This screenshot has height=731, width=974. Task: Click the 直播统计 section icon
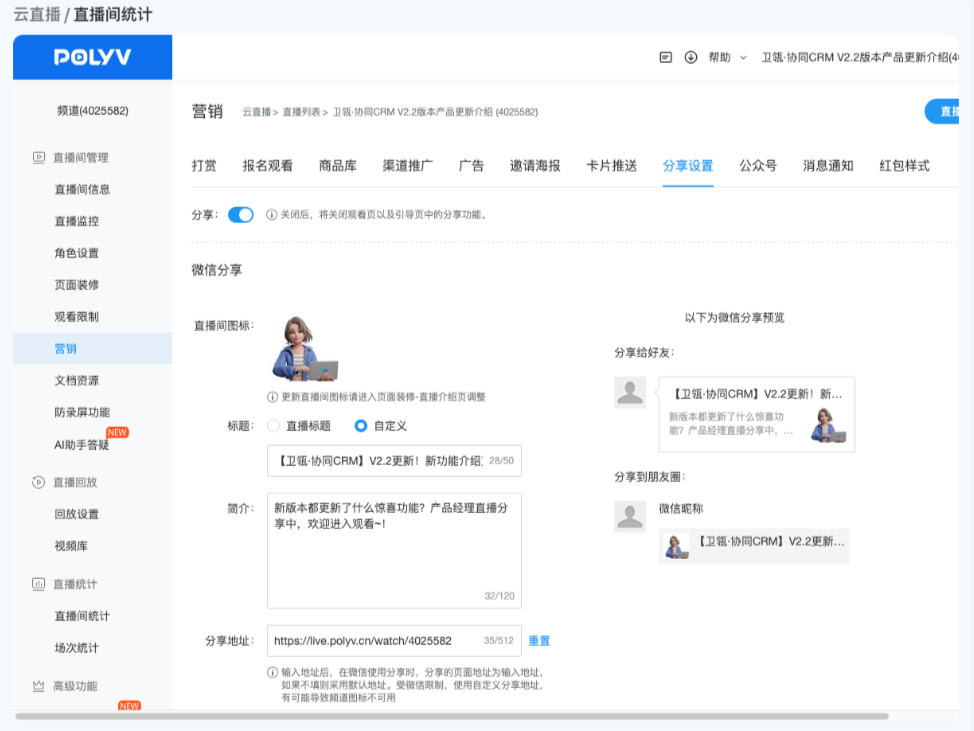point(39,584)
